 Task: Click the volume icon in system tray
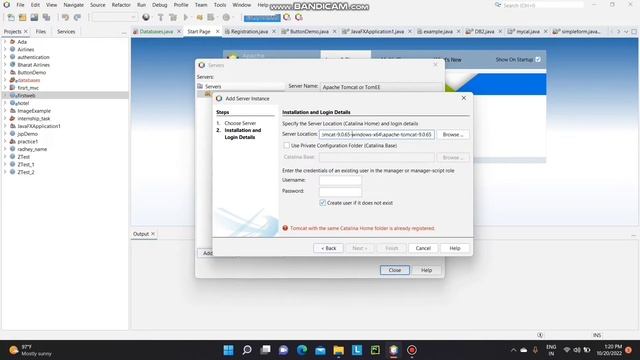click(x=577, y=350)
